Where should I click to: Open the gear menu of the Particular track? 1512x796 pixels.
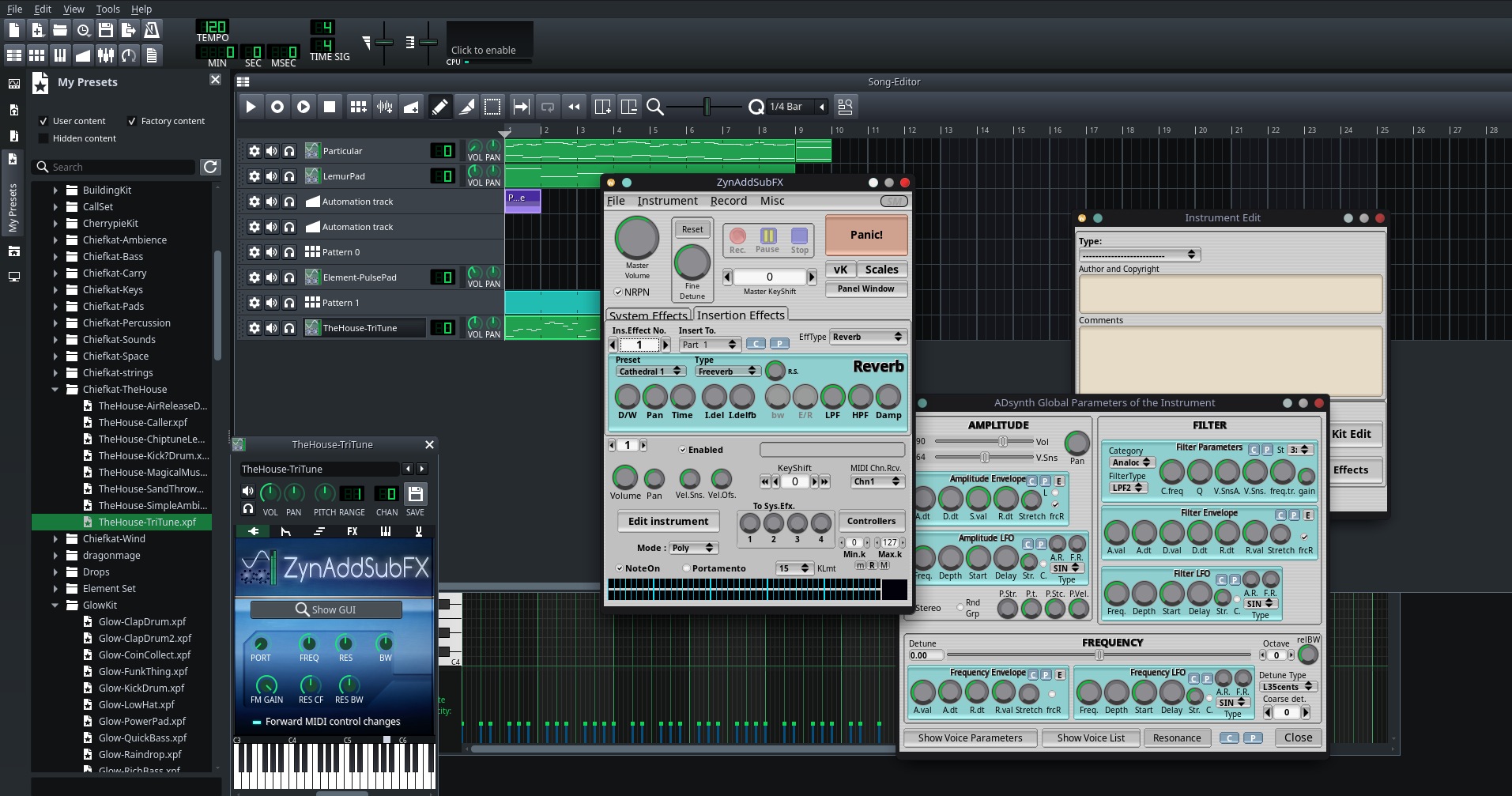click(x=255, y=151)
